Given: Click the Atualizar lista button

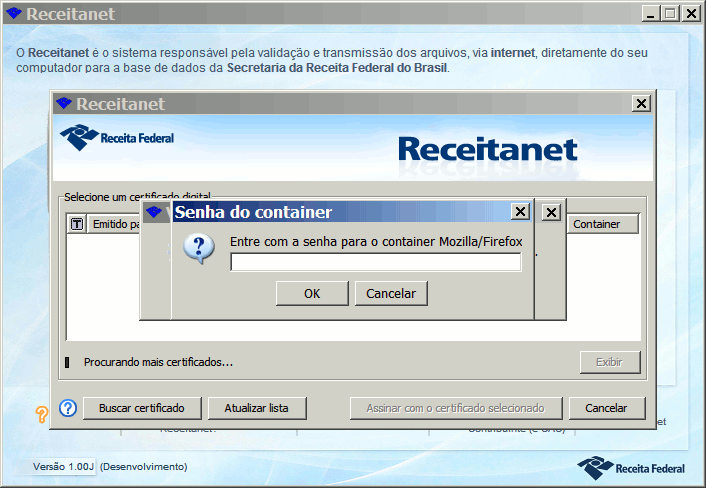Looking at the screenshot, I should click(257, 408).
